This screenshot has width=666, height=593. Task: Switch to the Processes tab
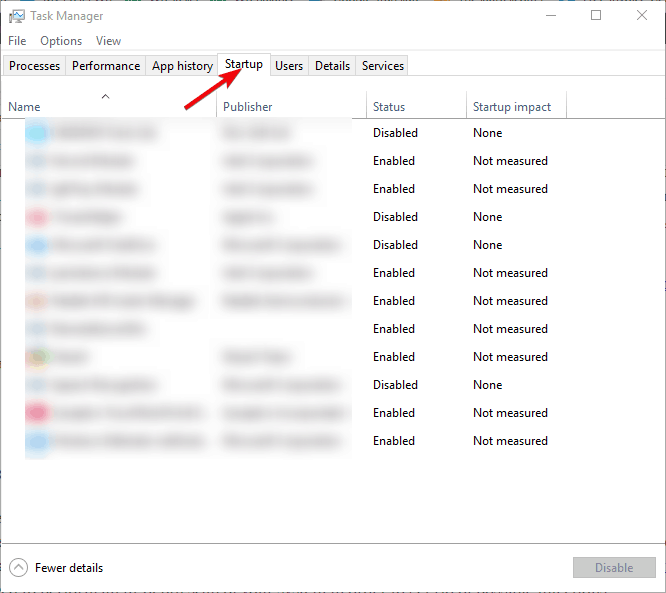tap(34, 66)
